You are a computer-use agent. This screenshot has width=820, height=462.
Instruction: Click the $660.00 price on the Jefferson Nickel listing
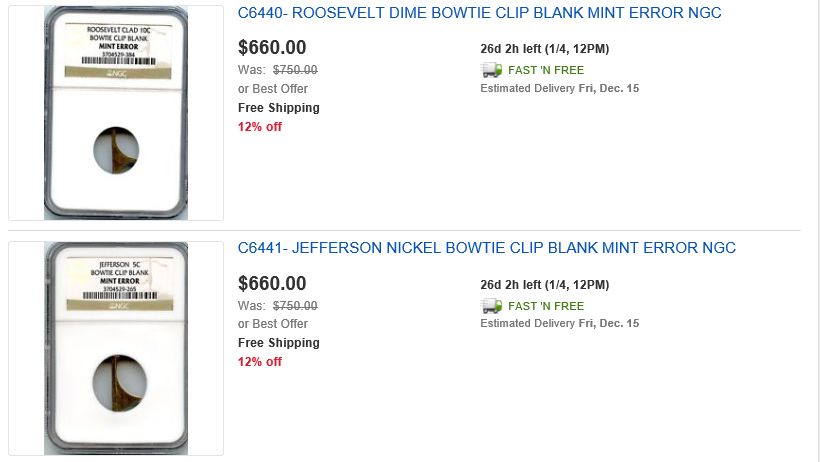pos(272,284)
